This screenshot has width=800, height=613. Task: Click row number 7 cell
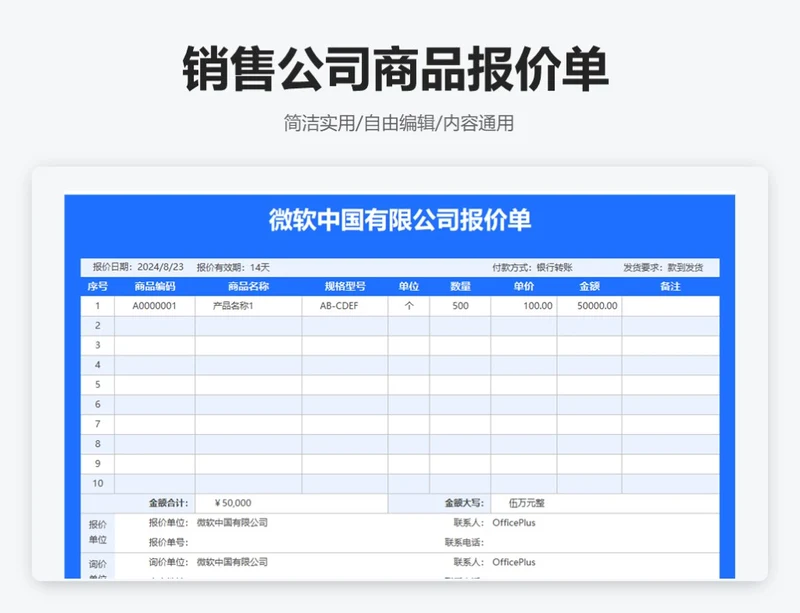(97, 424)
